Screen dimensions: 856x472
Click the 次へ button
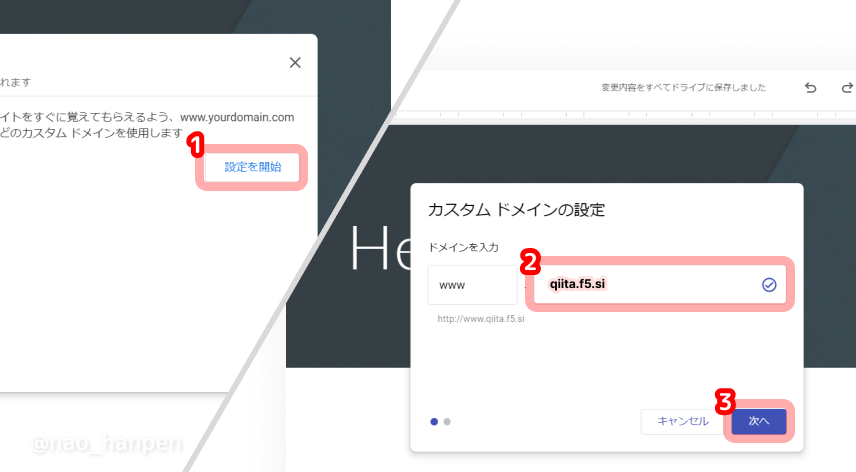[x=759, y=421]
